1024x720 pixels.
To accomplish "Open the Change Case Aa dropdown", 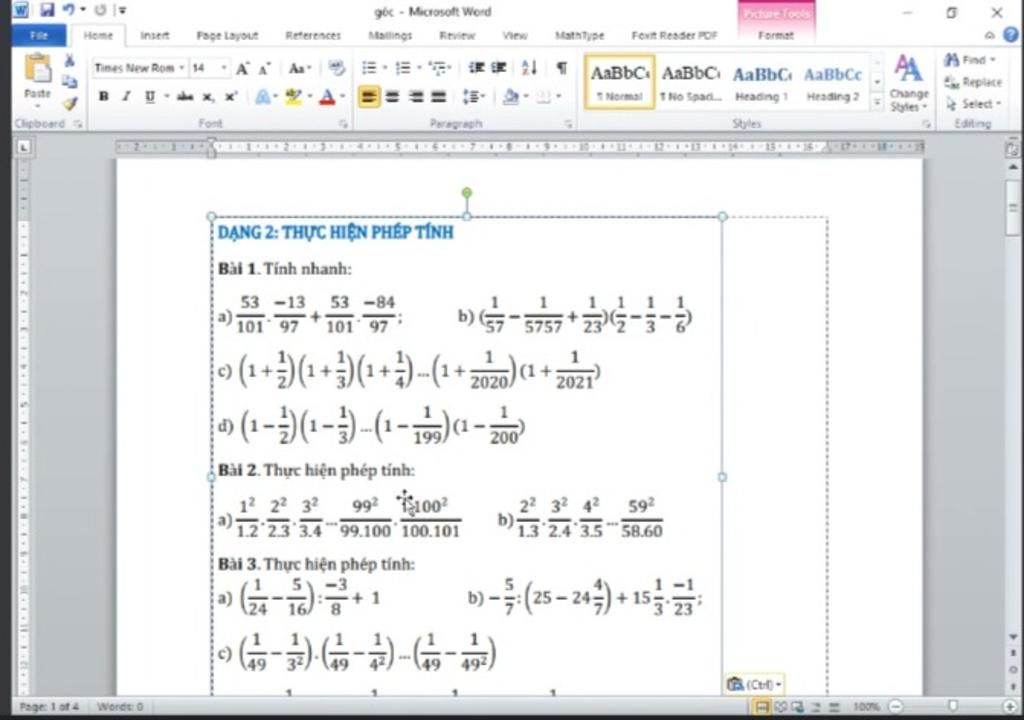I will tap(300, 68).
